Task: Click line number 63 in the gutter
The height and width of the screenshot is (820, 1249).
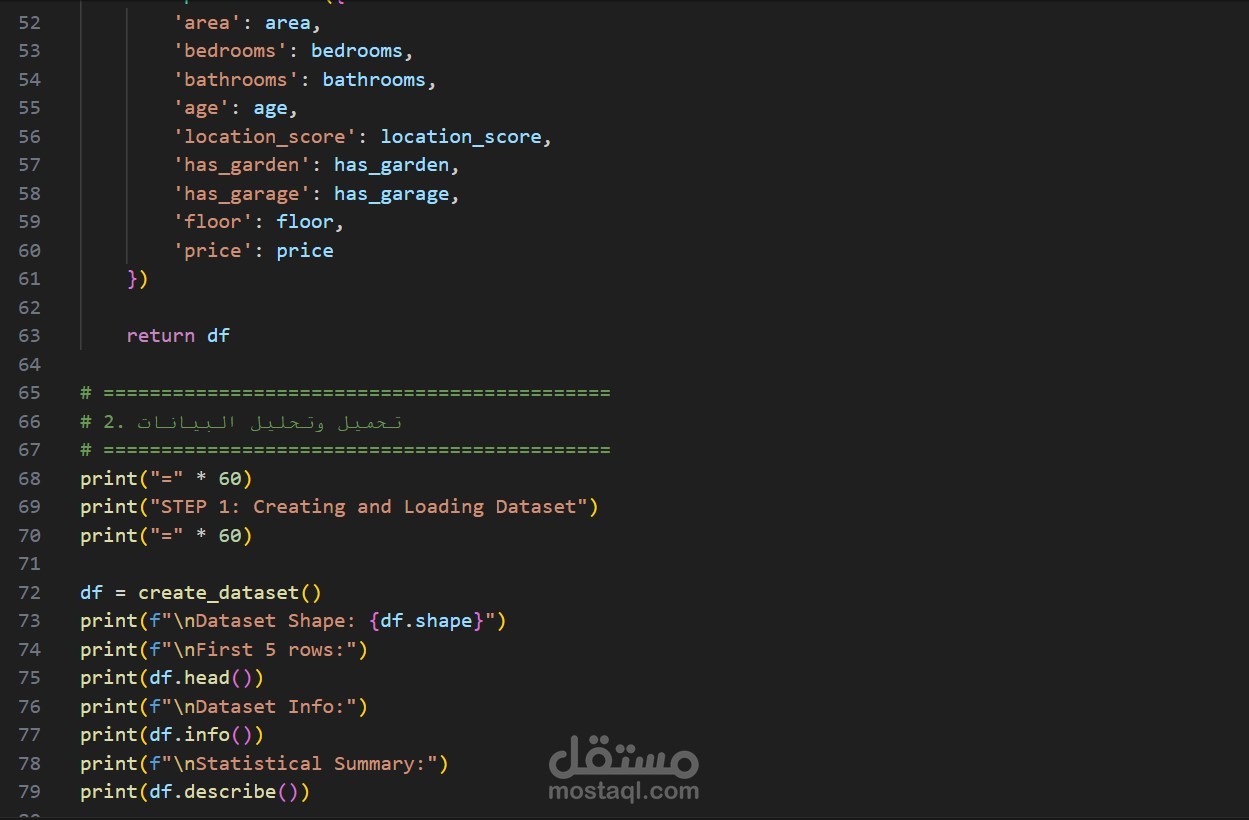Action: (x=29, y=335)
